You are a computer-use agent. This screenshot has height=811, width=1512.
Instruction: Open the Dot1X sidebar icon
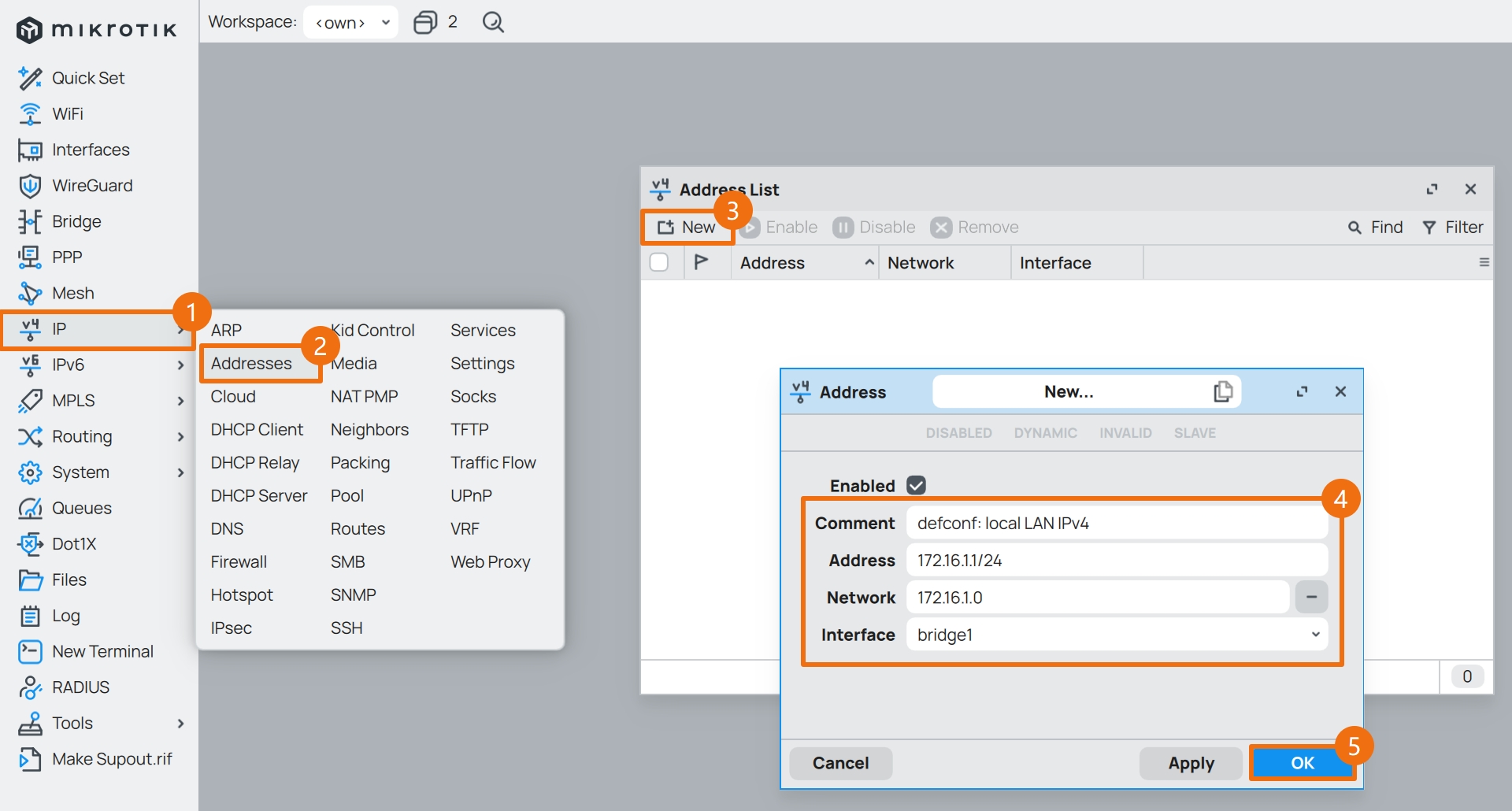[30, 544]
